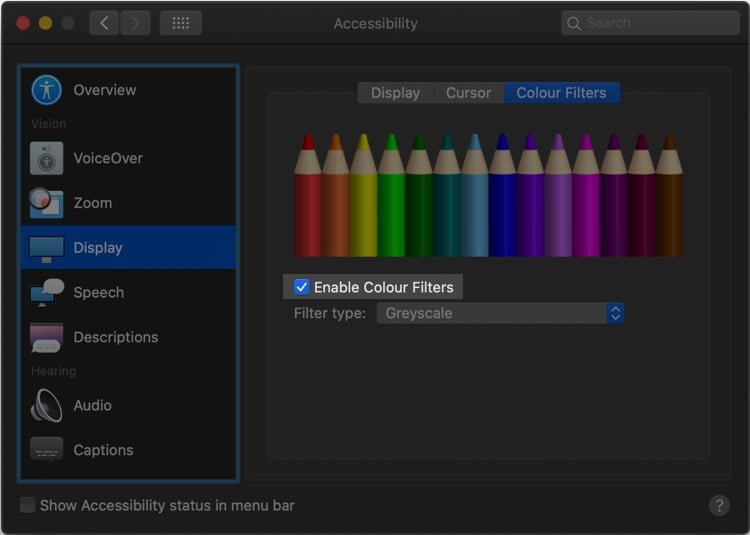Enable Show Accessibility status in menu bar
The height and width of the screenshot is (535, 750).
coord(28,505)
